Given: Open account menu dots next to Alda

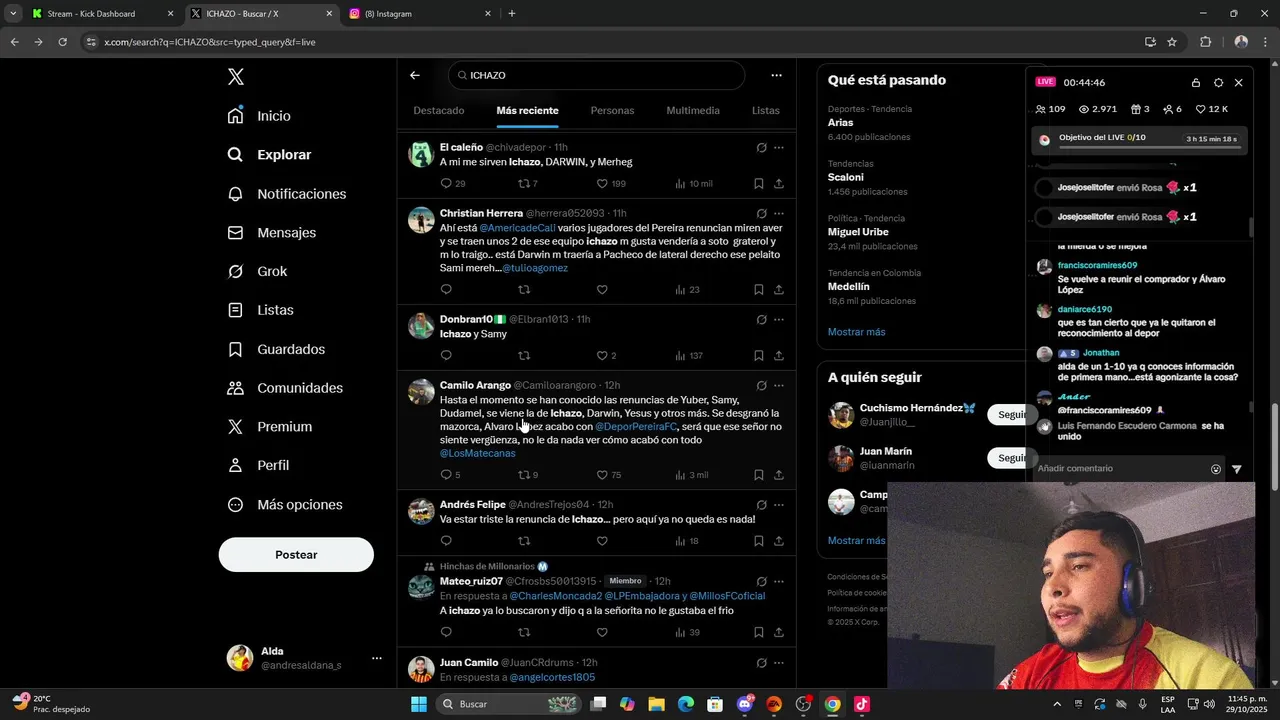Looking at the screenshot, I should pyautogui.click(x=377, y=658).
